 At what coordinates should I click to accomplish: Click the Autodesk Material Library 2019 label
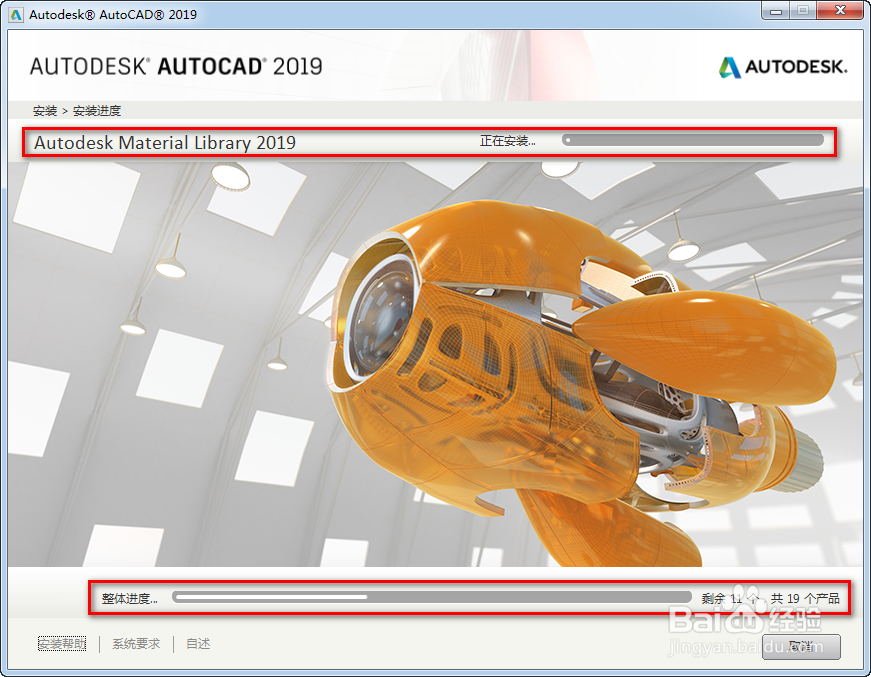165,143
